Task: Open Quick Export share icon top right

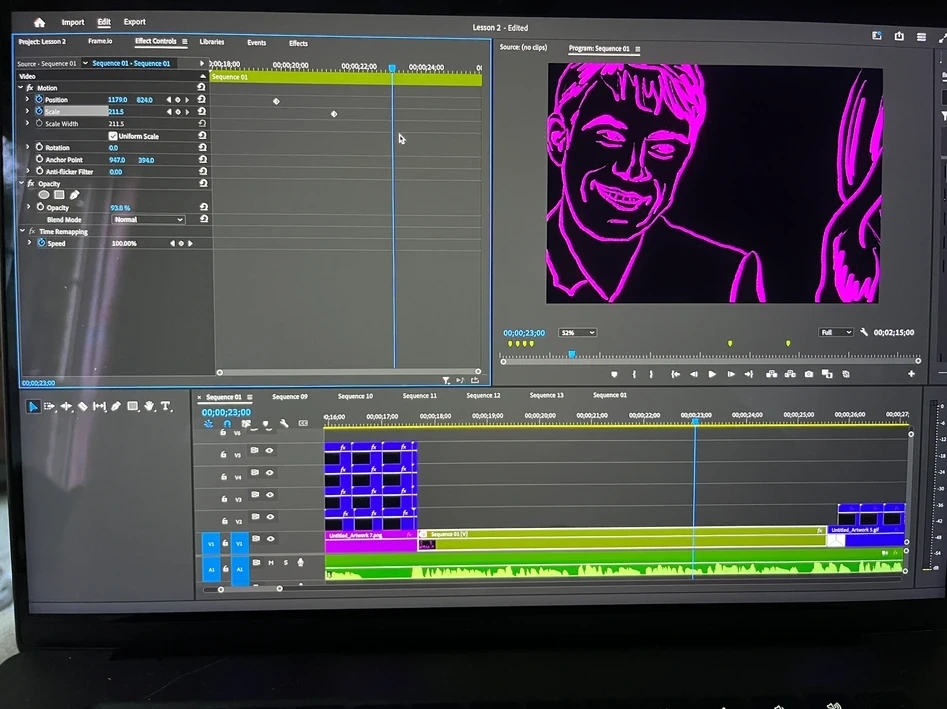Action: coord(899,36)
